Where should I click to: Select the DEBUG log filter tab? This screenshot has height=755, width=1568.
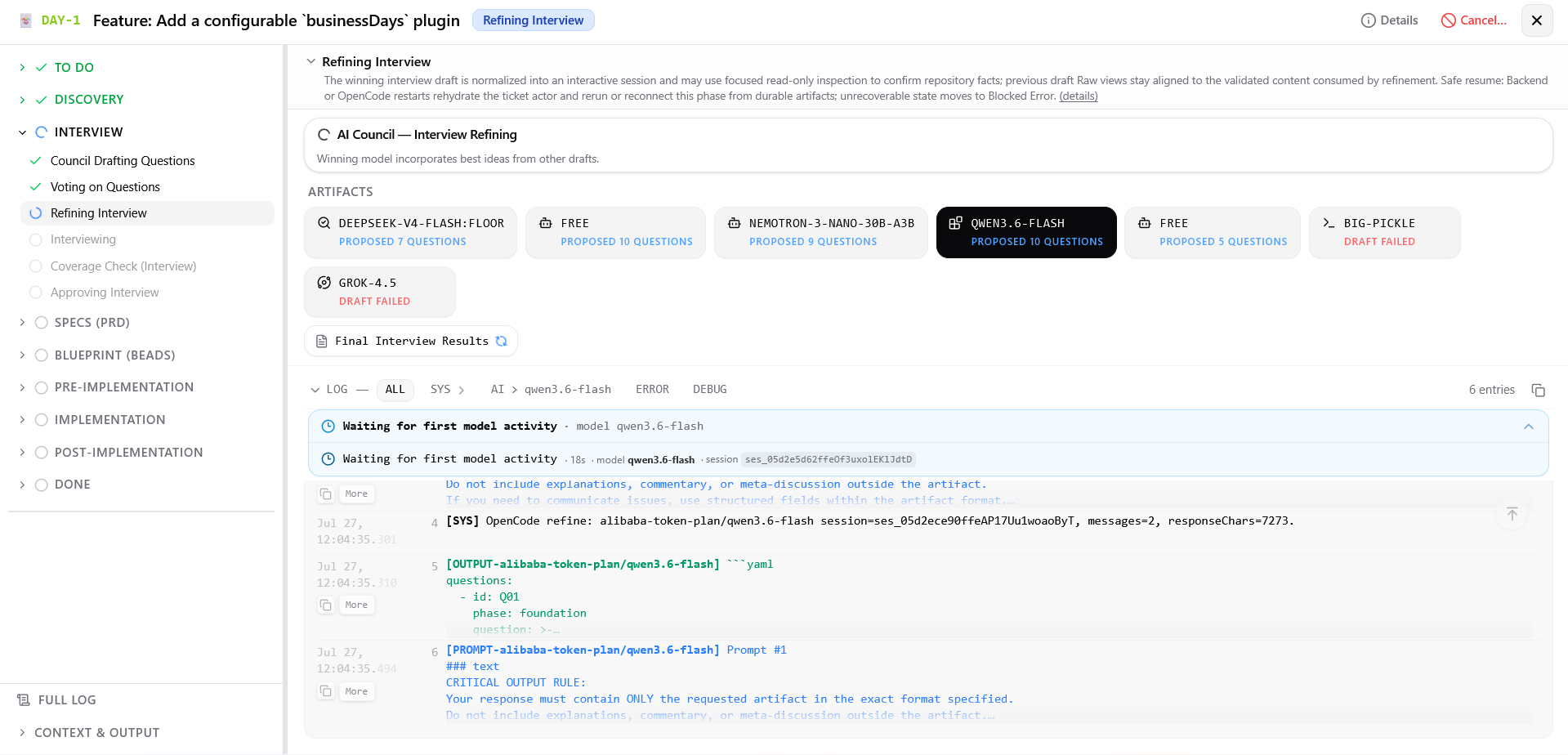pyautogui.click(x=710, y=390)
